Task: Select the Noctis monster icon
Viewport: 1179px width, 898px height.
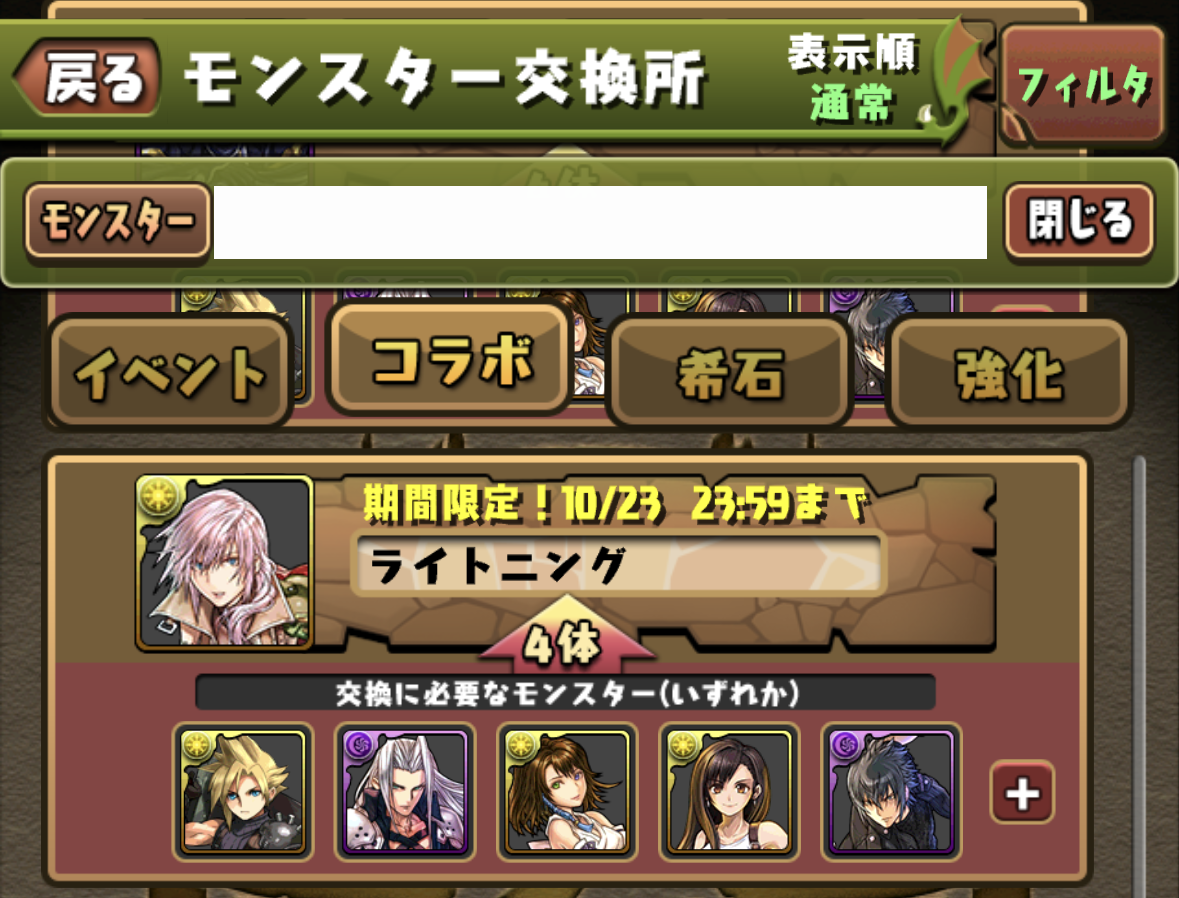Action: pos(891,792)
